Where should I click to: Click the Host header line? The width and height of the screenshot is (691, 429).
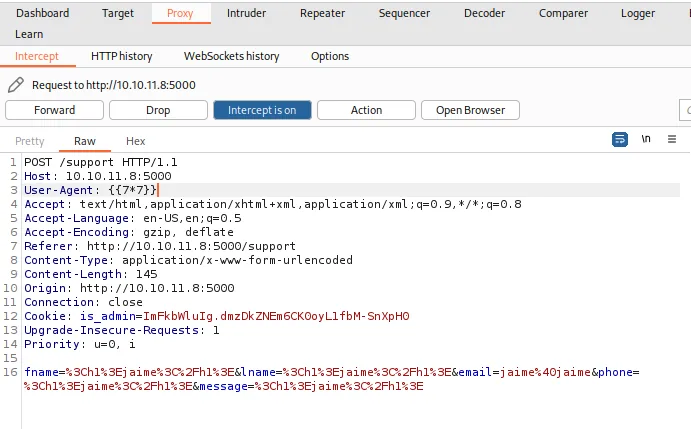coord(98,176)
